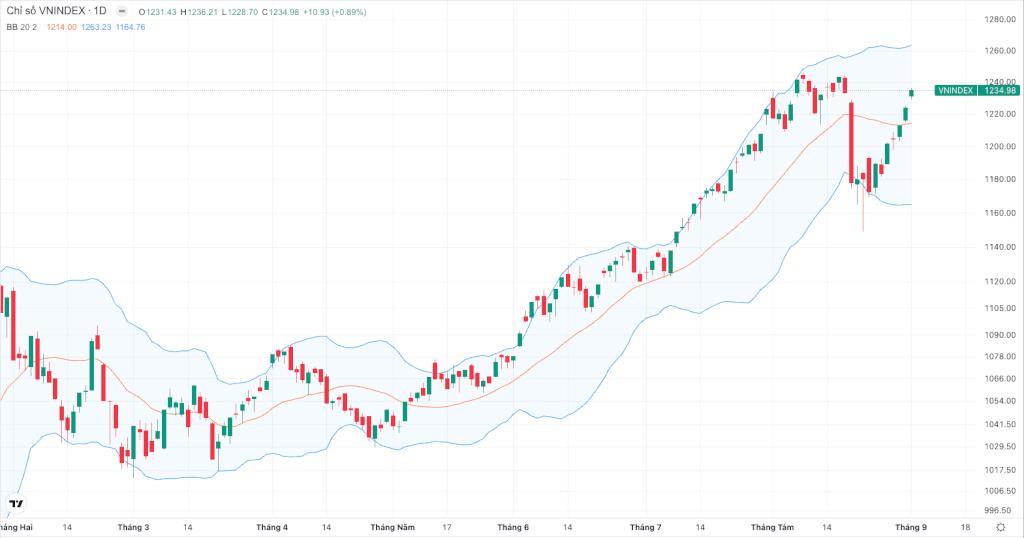Click the 1006.50 price axis label
This screenshot has width=1024, height=538.
pos(1000,491)
